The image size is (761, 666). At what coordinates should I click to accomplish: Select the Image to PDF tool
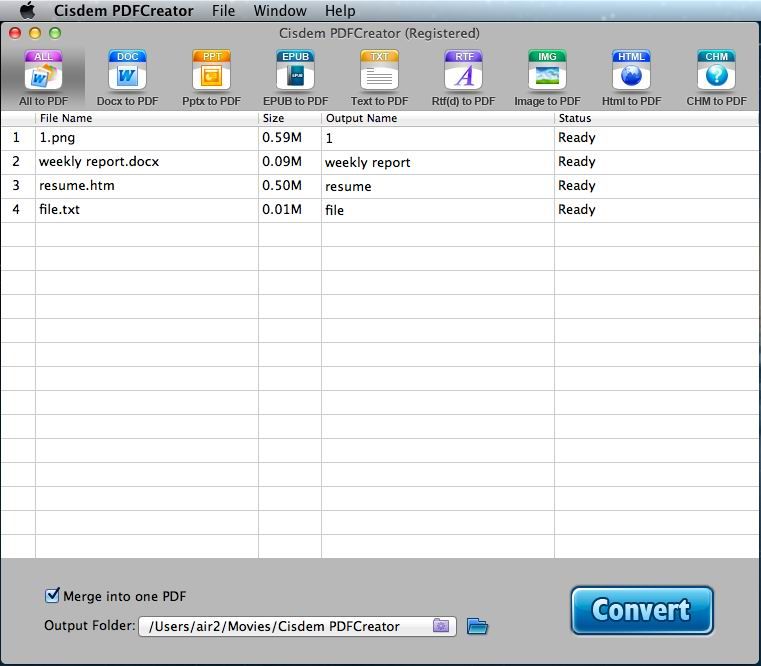(547, 78)
